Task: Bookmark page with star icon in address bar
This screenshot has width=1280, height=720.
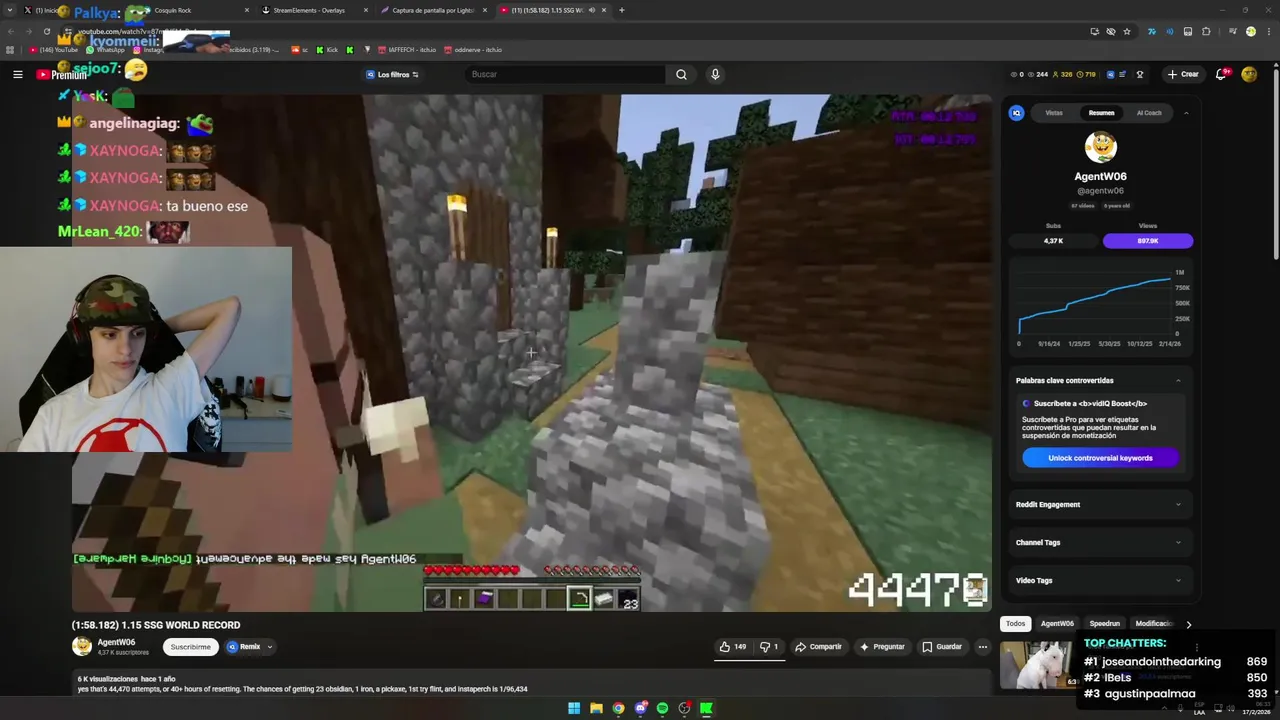Action: (1127, 31)
